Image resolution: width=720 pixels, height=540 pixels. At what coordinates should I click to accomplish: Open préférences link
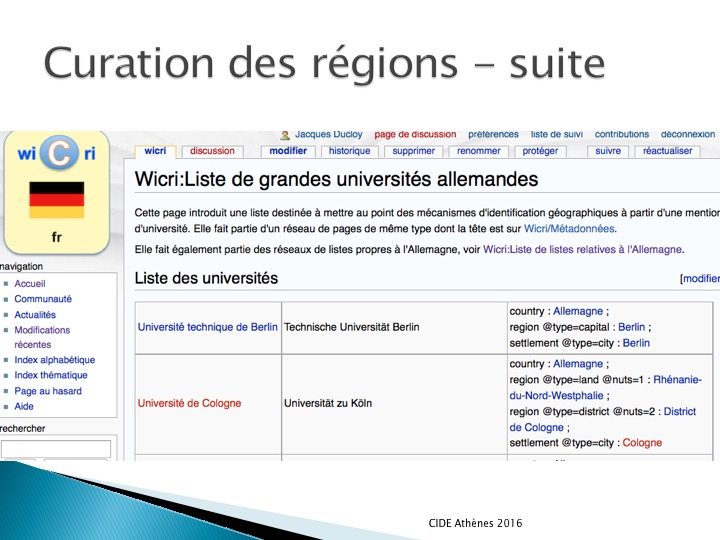493,135
